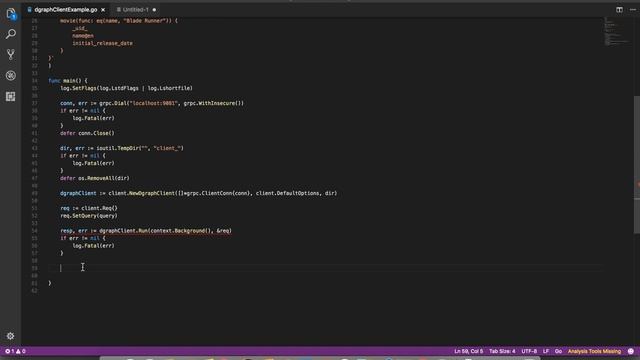Open the Manage gear menu
This screenshot has height=360, width=640.
tap(11, 336)
